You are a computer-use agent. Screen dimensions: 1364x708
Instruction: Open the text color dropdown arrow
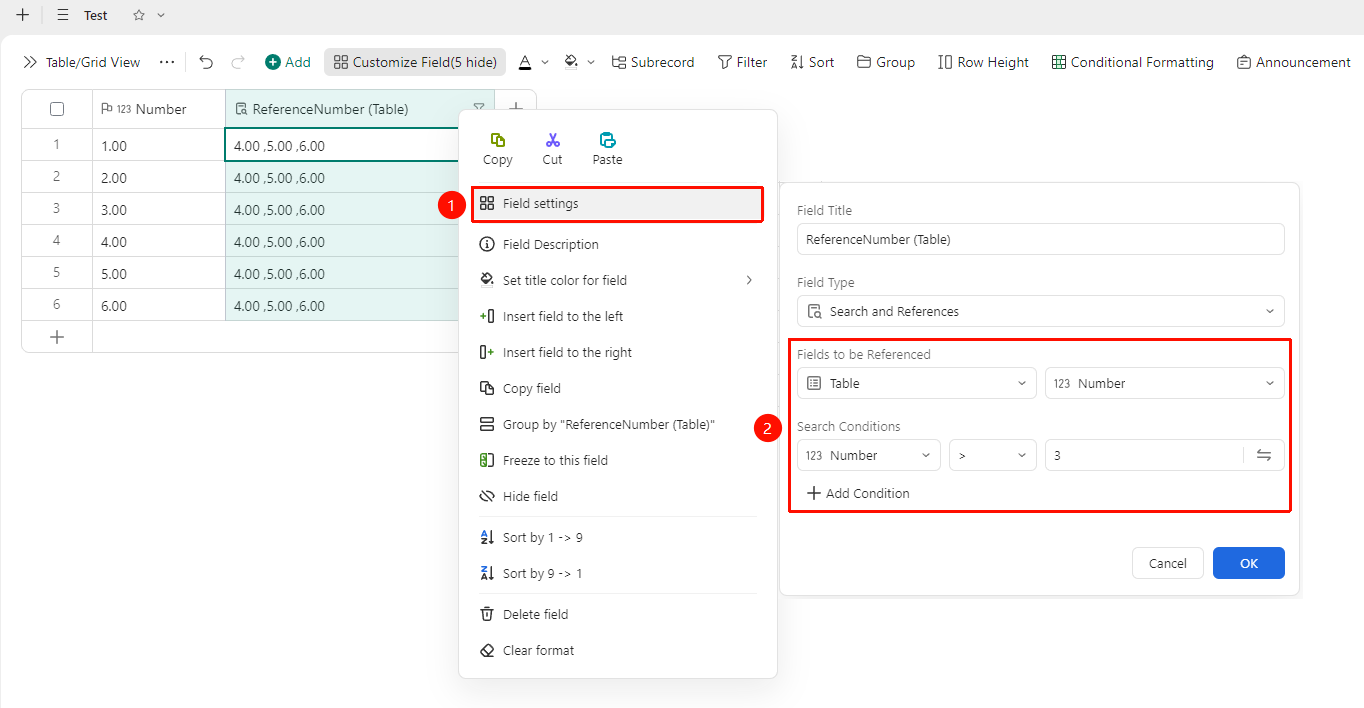pos(545,62)
